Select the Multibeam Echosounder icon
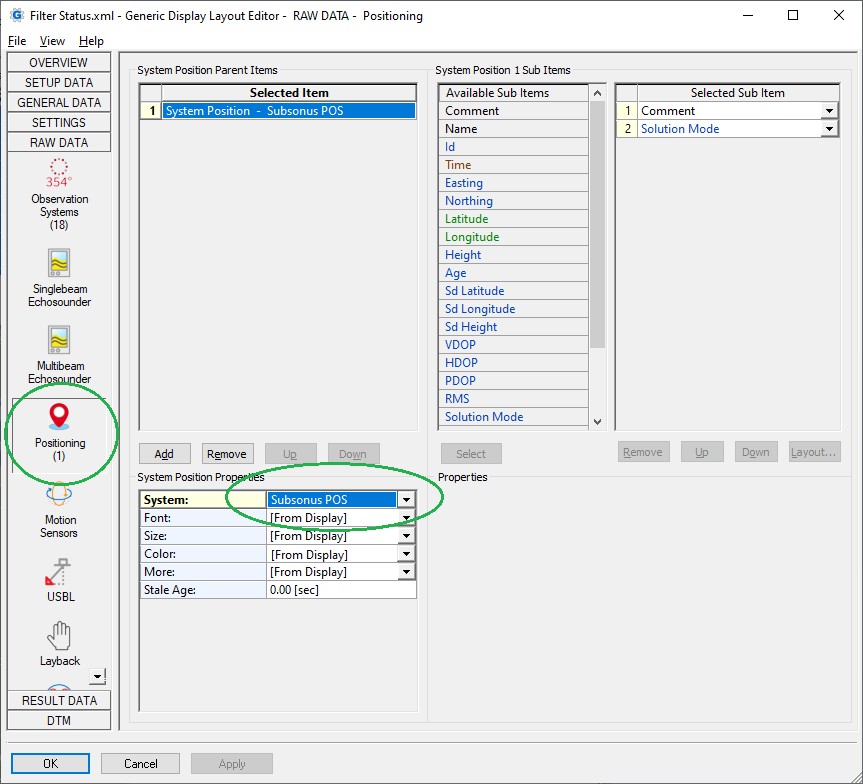 (59, 340)
